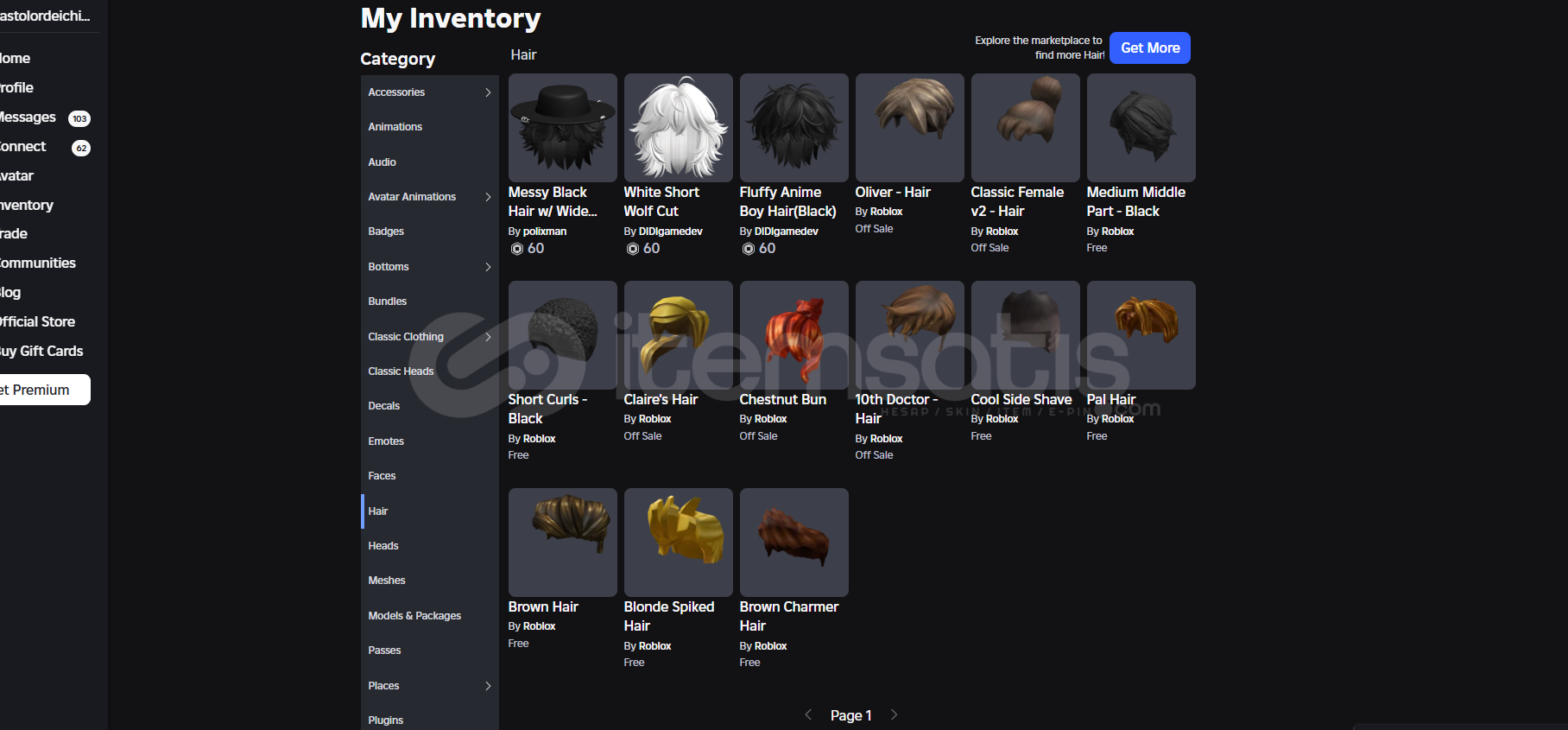Open the Cool Side Shave thumbnail
The width and height of the screenshot is (1568, 730).
(1026, 335)
